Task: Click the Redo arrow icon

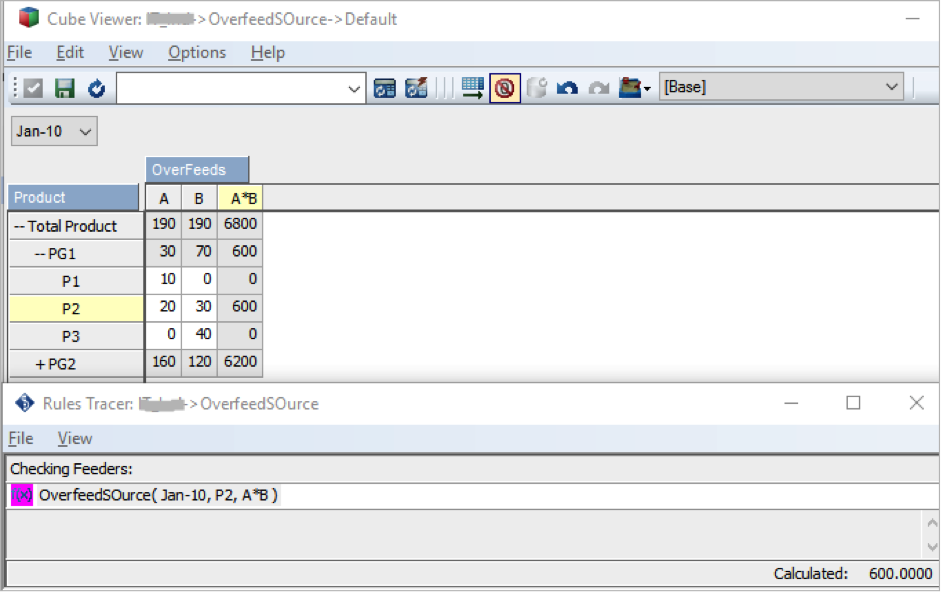Action: (598, 88)
